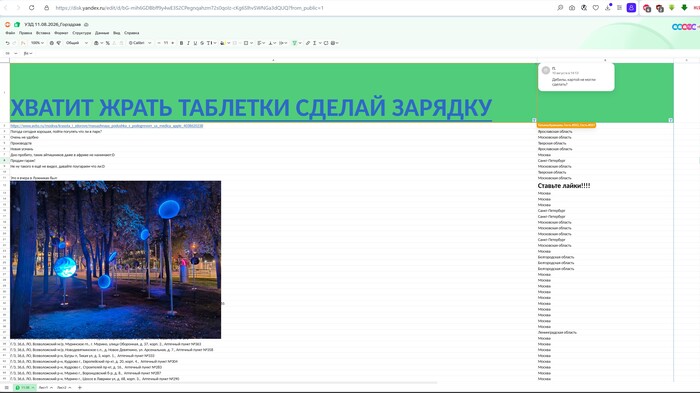Click the insert comment icon in toolbar
700x393 pixels.
tap(326, 43)
